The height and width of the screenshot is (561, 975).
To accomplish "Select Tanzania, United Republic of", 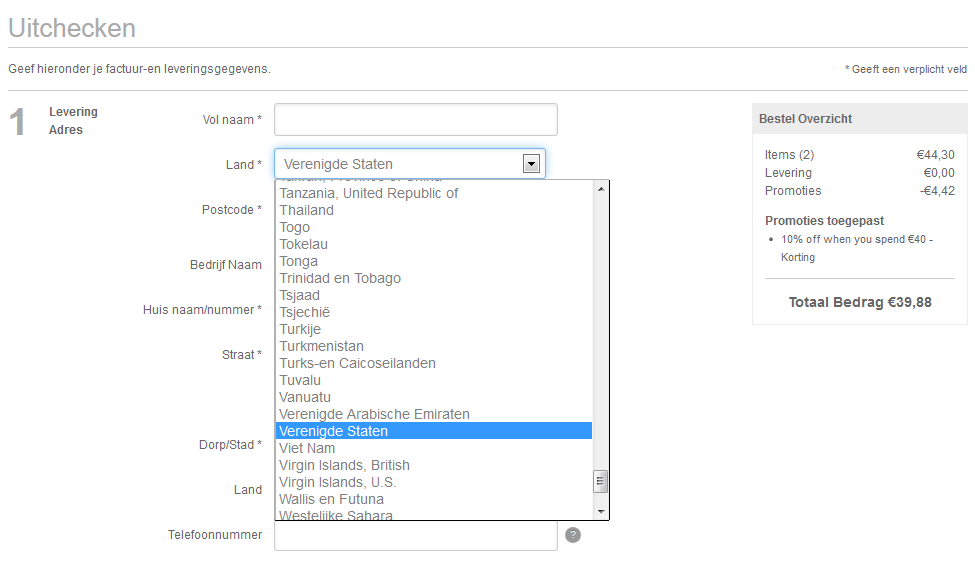I will [x=433, y=193].
